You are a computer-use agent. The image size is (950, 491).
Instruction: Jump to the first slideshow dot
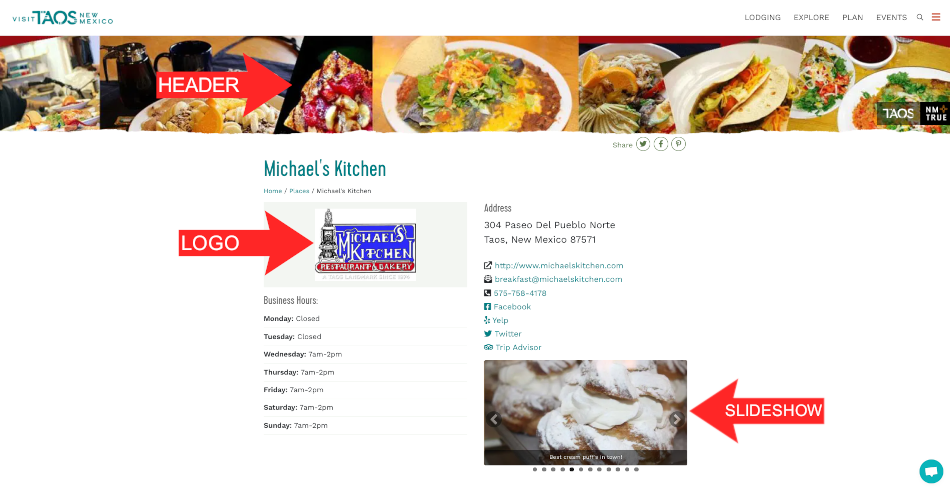pyautogui.click(x=535, y=469)
